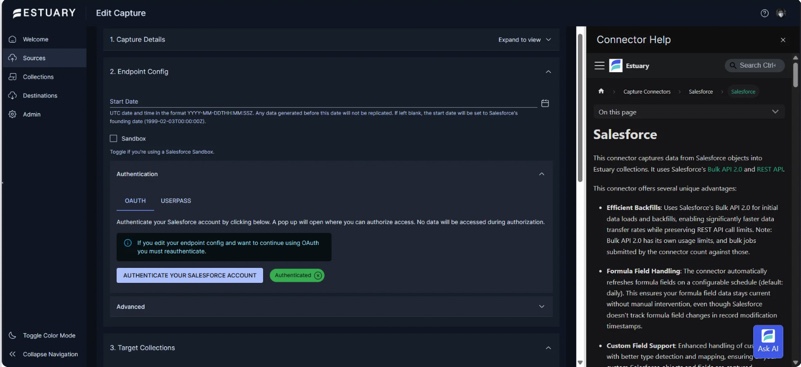
Task: Click the moon icon for color mode
Action: [13, 336]
